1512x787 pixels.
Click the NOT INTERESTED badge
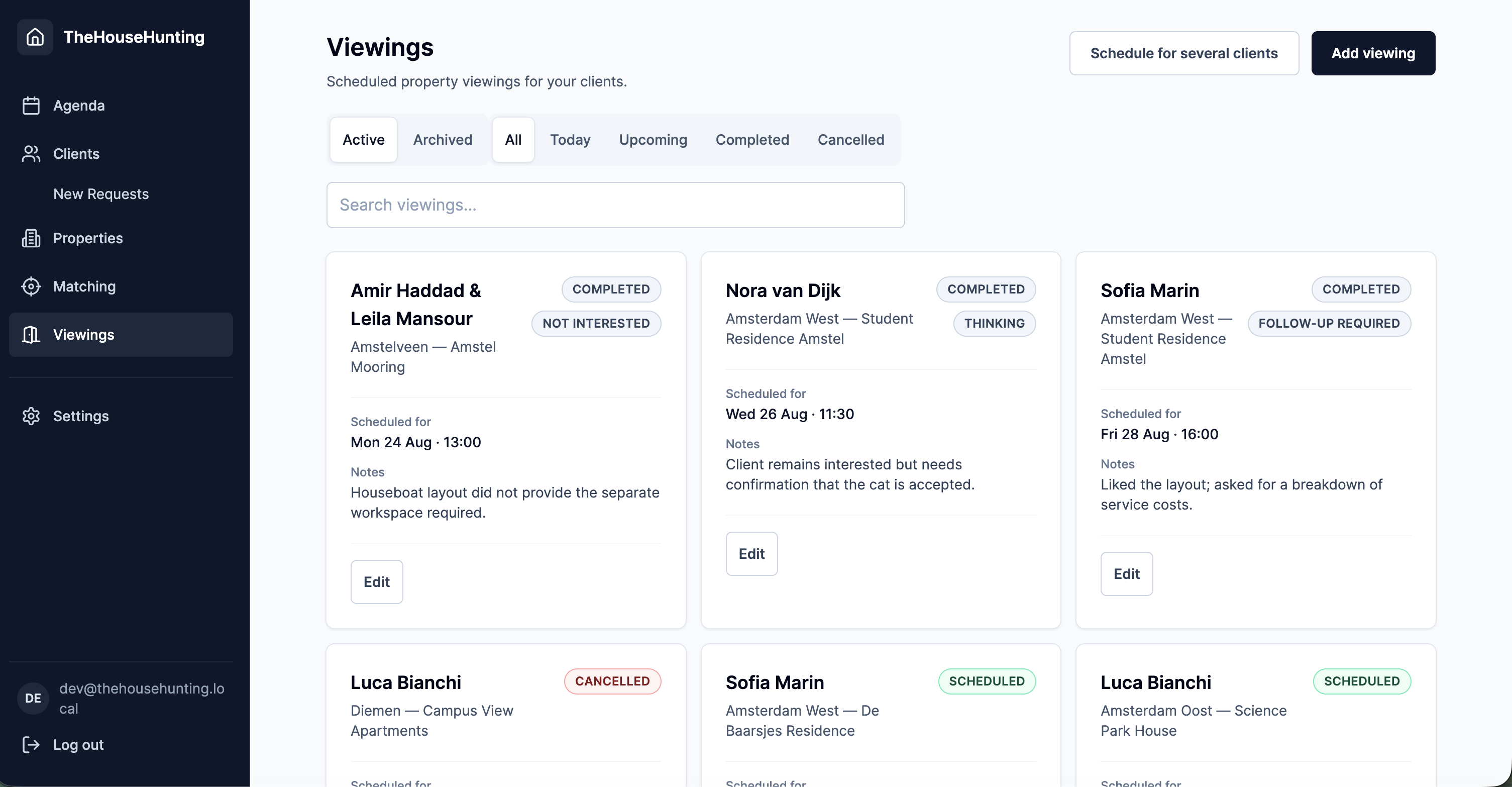pos(596,324)
